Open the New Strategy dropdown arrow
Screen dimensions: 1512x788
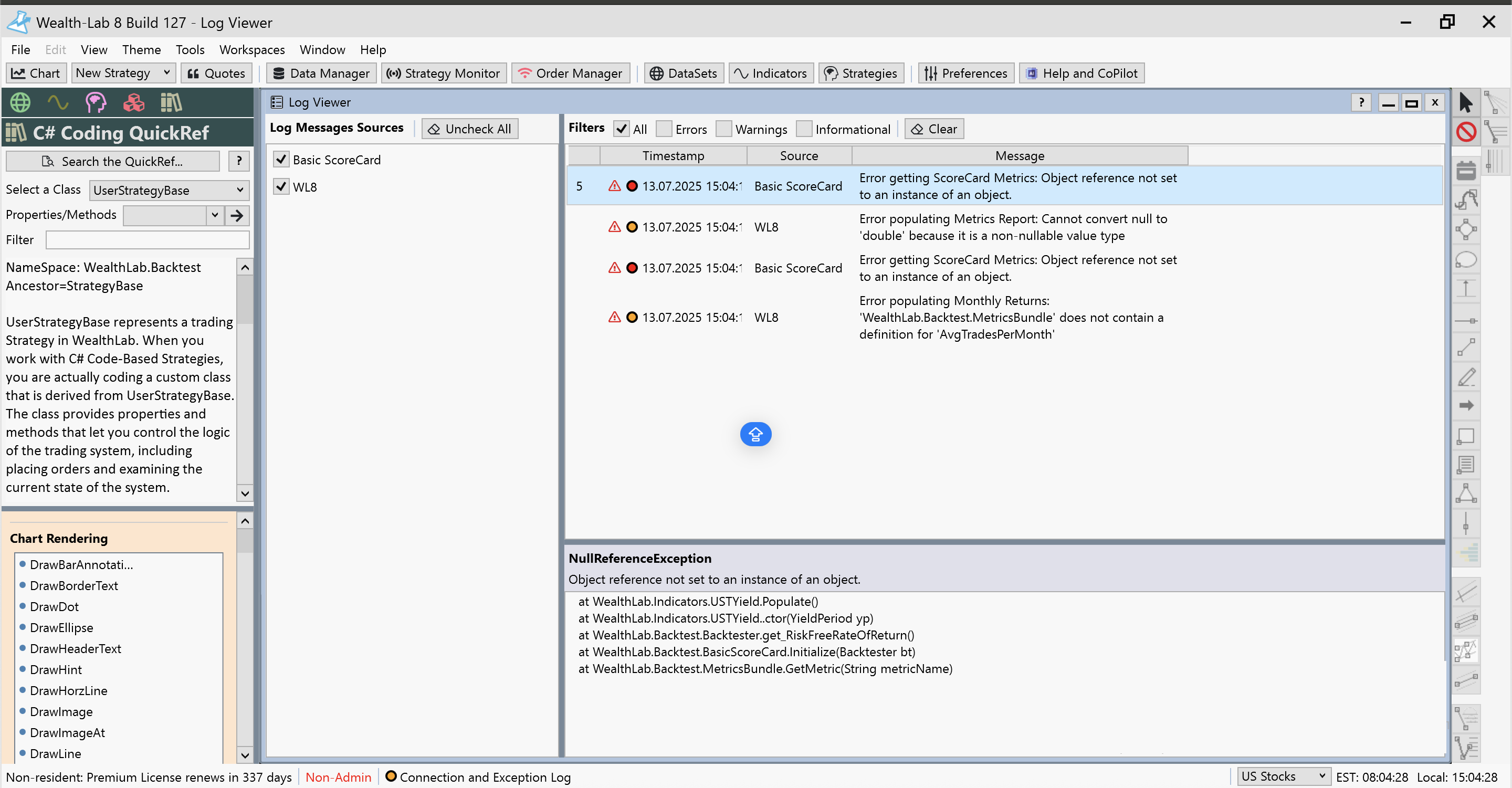(167, 73)
